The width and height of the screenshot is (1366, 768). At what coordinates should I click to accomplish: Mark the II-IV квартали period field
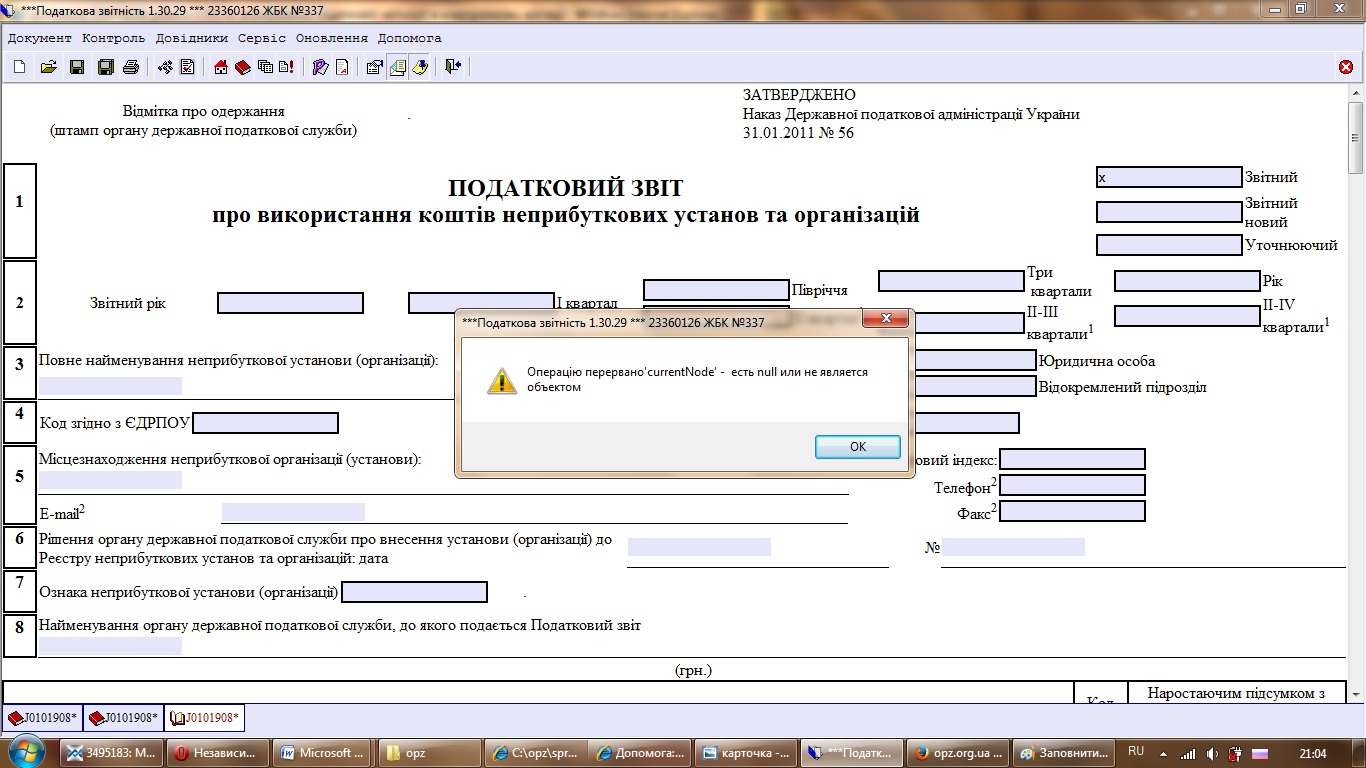[1187, 316]
